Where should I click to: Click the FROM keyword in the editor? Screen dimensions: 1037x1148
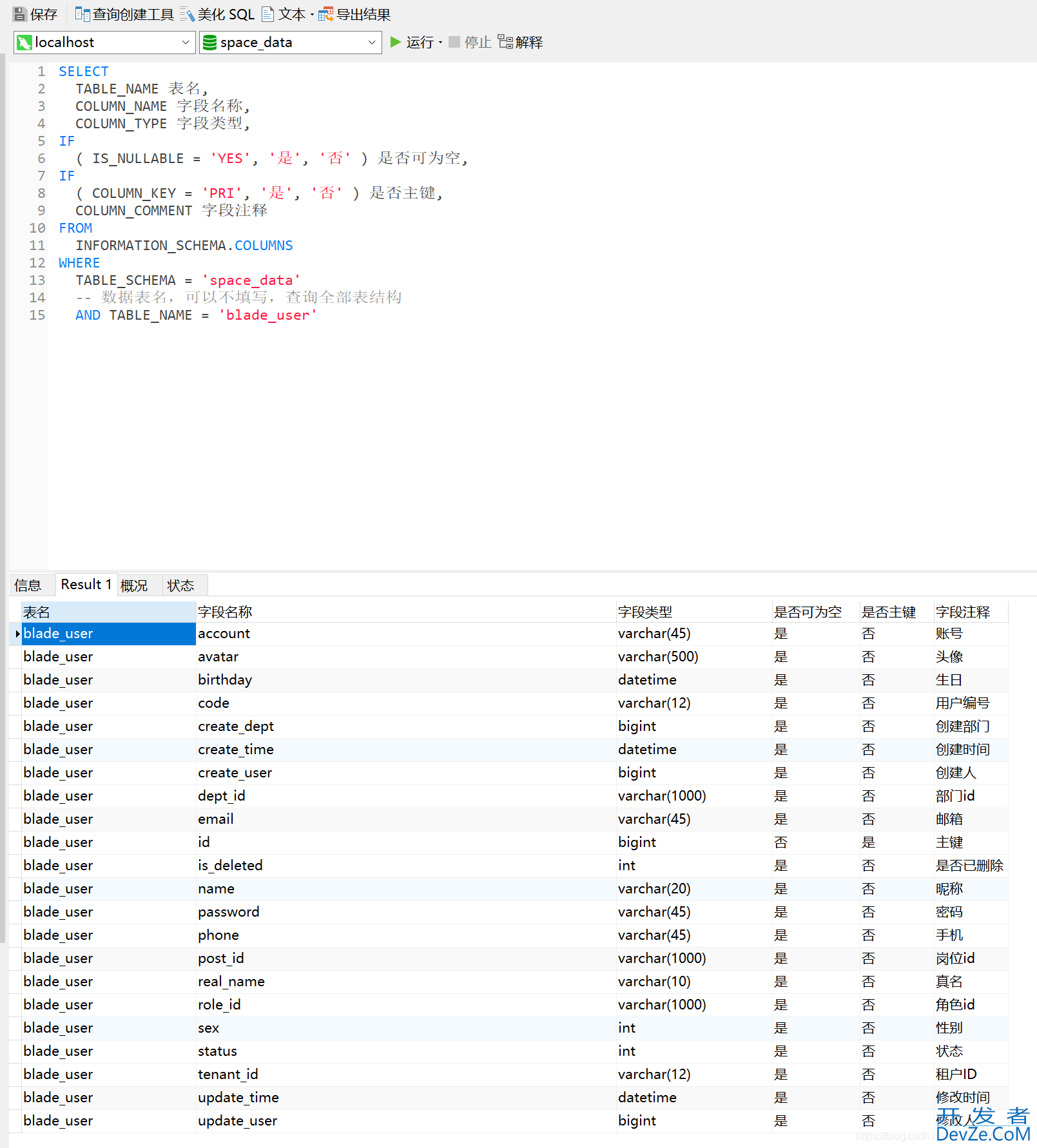75,228
